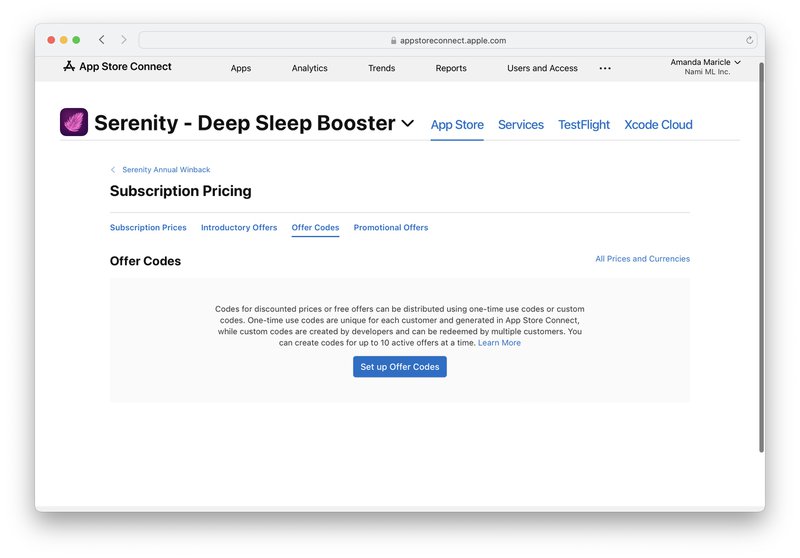
Task: Go to Trends section
Action: [x=382, y=68]
